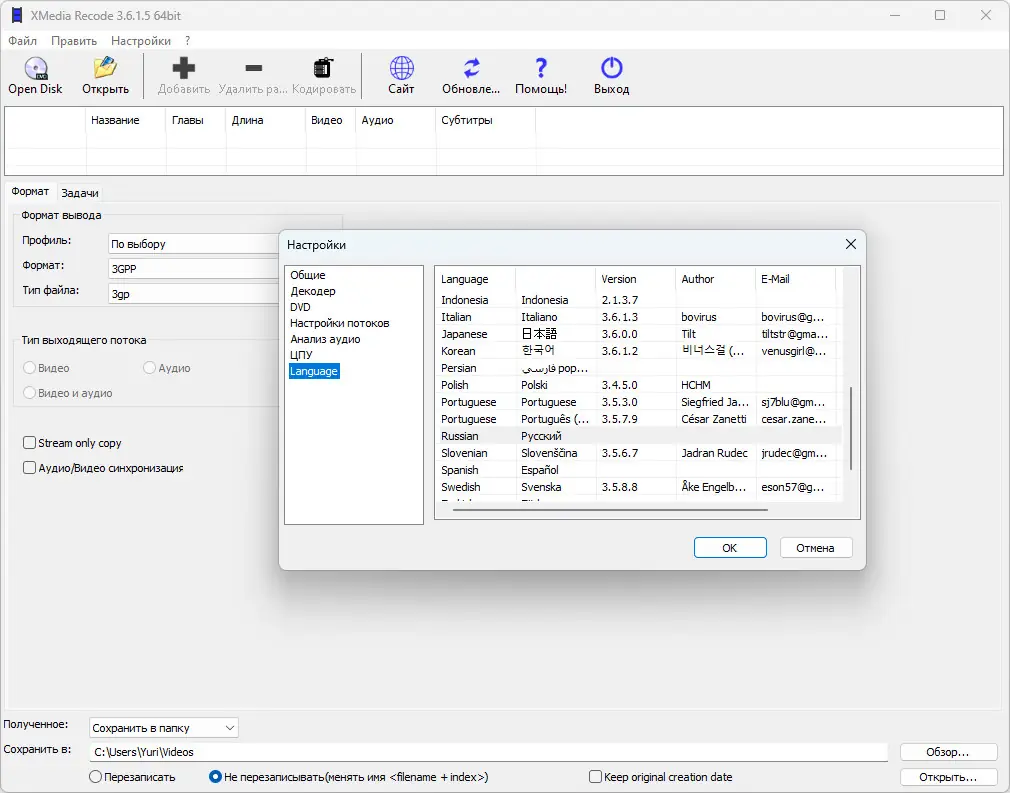The height and width of the screenshot is (793, 1010).
Task: Switch to the Задачи tab
Action: coord(80,193)
